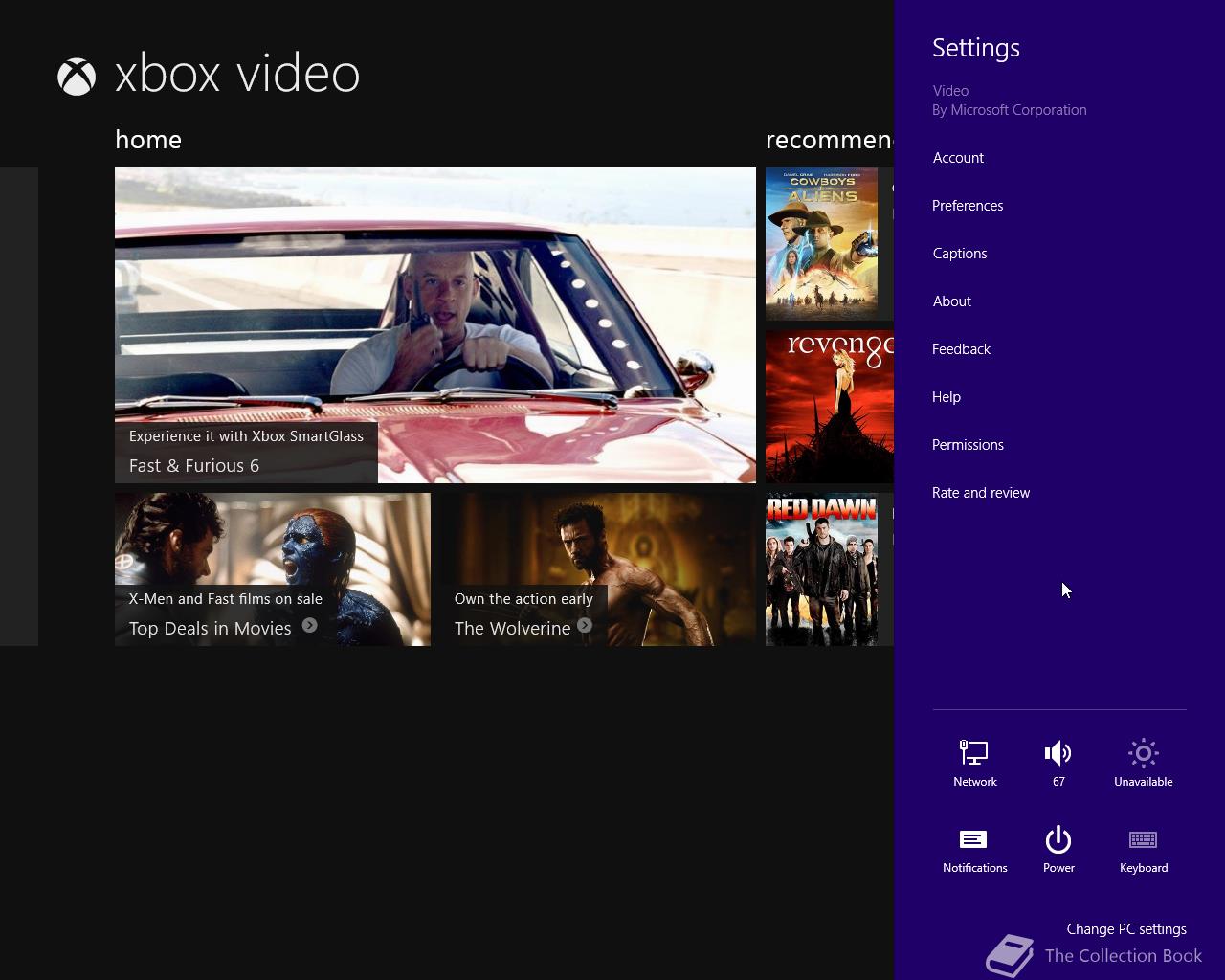Image resolution: width=1225 pixels, height=980 pixels.
Task: Click 'Experience it with Xbox SmartGlass' caption
Action: tap(246, 436)
